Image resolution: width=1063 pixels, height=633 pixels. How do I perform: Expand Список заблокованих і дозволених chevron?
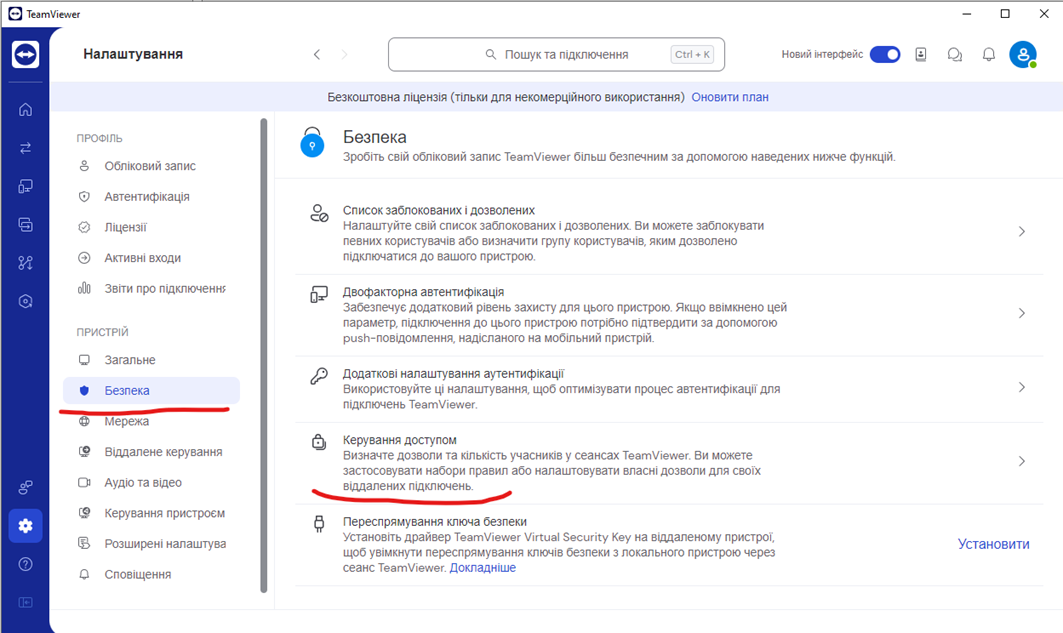[1021, 232]
